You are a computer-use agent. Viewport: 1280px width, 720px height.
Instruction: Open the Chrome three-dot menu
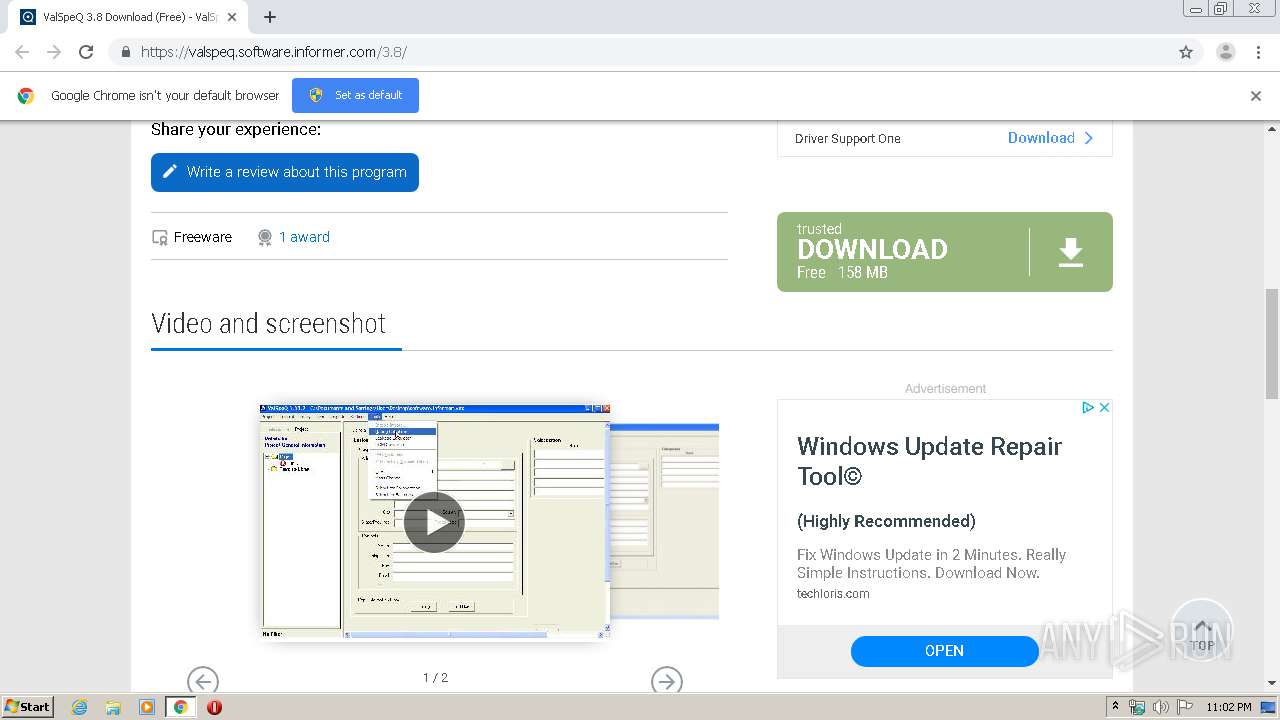pos(1258,52)
